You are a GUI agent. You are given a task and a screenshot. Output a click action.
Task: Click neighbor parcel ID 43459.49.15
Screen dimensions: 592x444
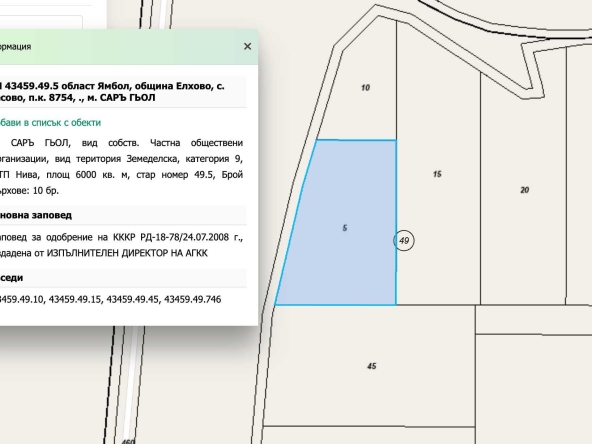(75, 299)
